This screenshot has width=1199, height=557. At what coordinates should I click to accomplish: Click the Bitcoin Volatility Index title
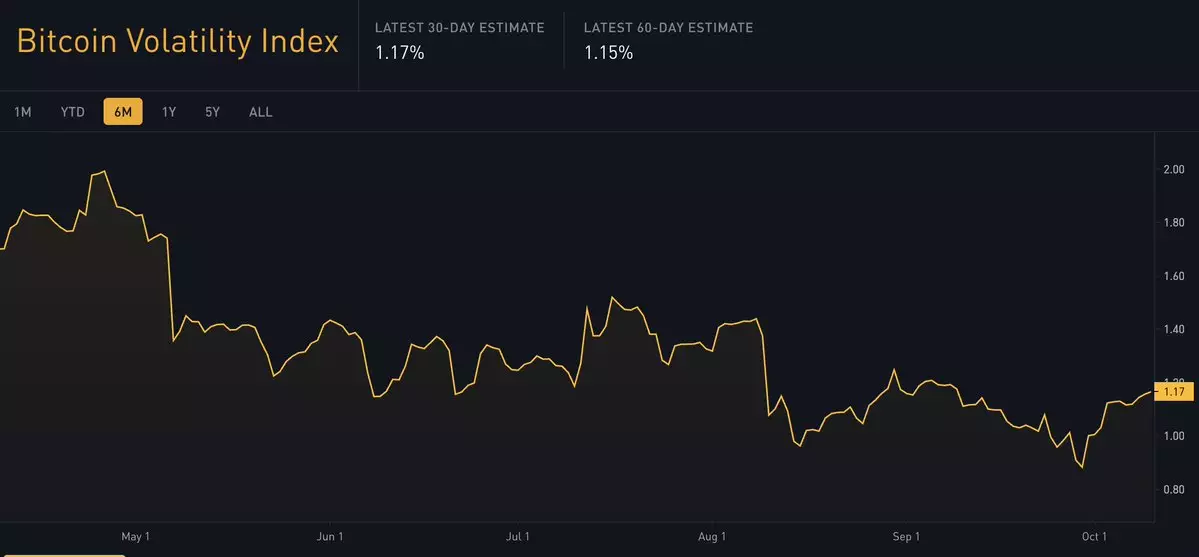[x=178, y=42]
